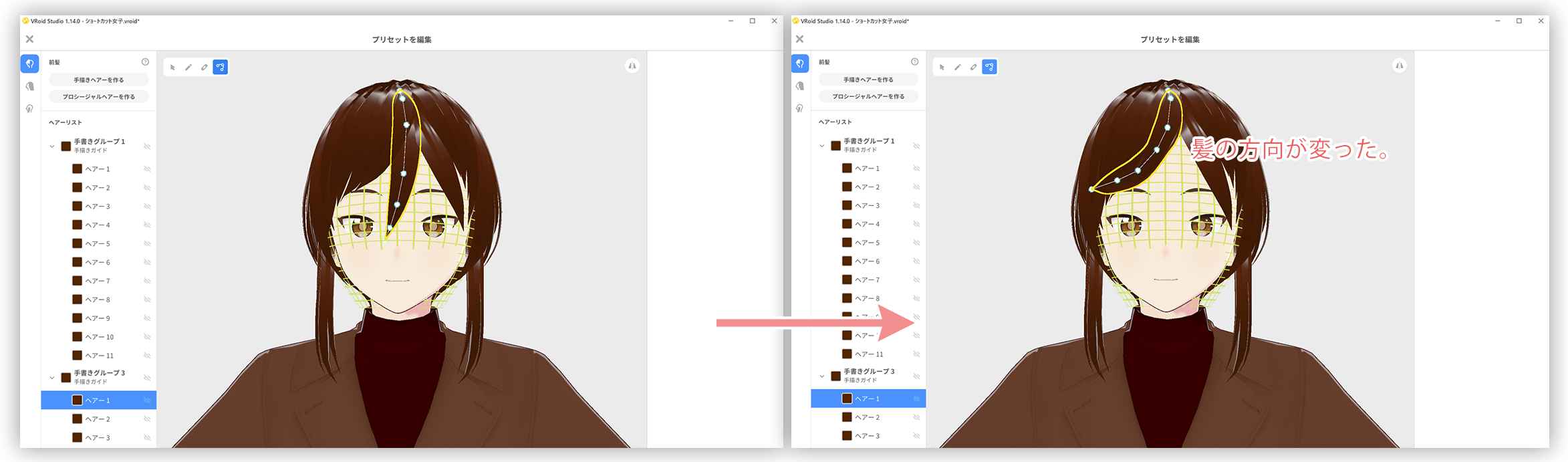Select the arrow selection tool in left window
The height and width of the screenshot is (462, 1568).
tap(172, 68)
